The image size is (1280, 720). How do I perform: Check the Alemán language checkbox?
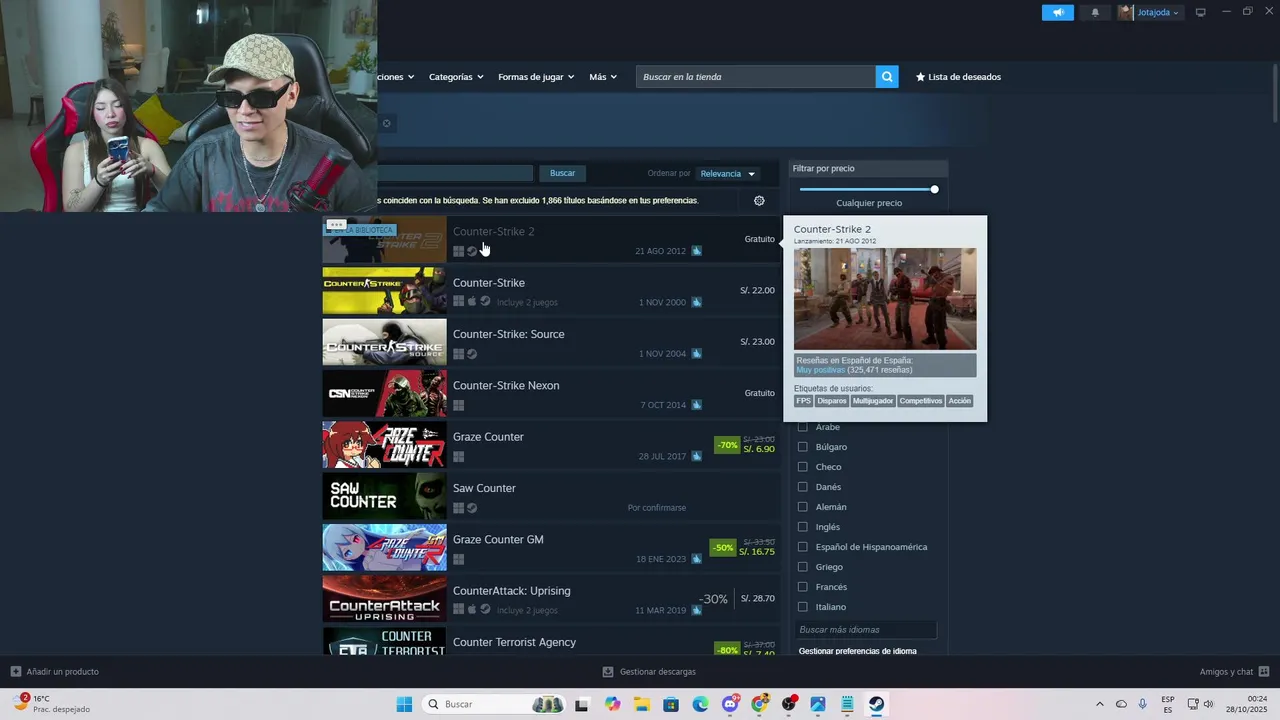click(x=802, y=507)
